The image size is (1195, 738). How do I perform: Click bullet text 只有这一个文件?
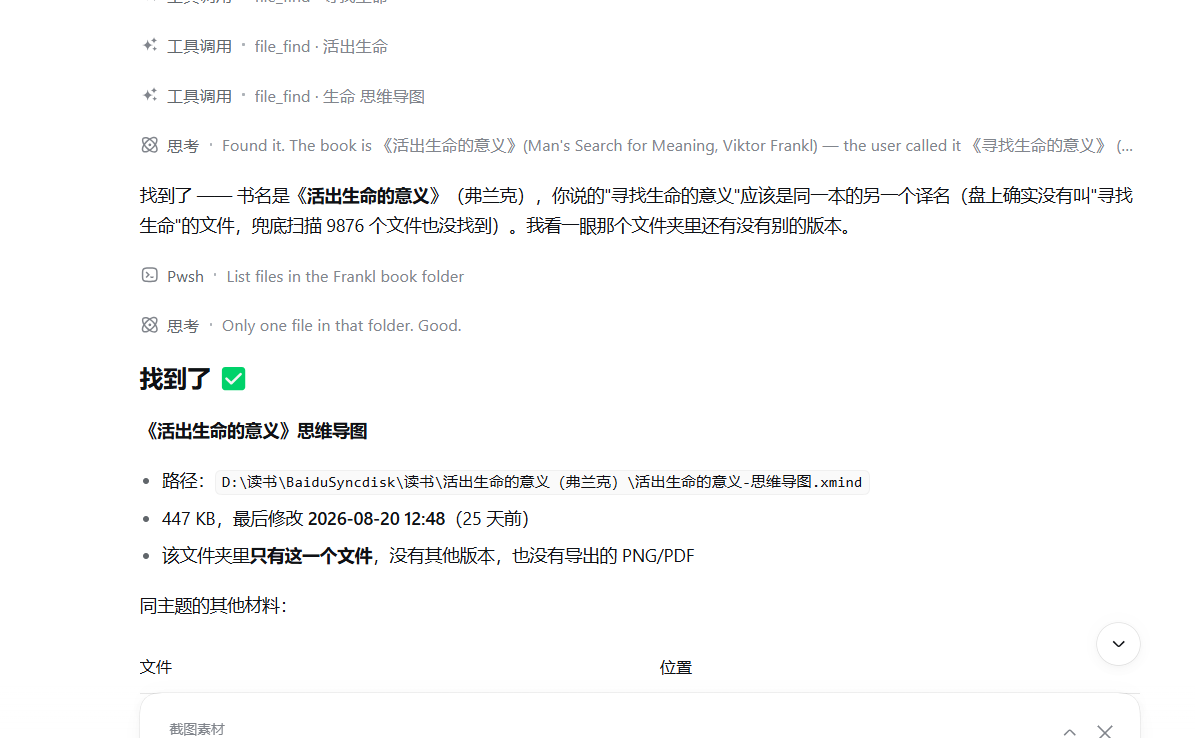click(311, 556)
